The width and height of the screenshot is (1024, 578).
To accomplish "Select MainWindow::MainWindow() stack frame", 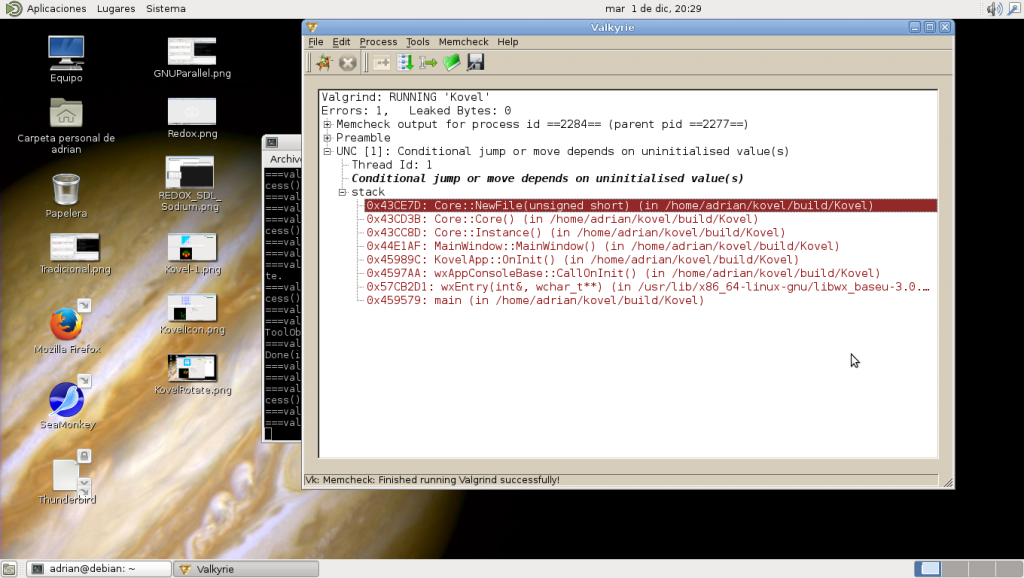I will pos(602,246).
